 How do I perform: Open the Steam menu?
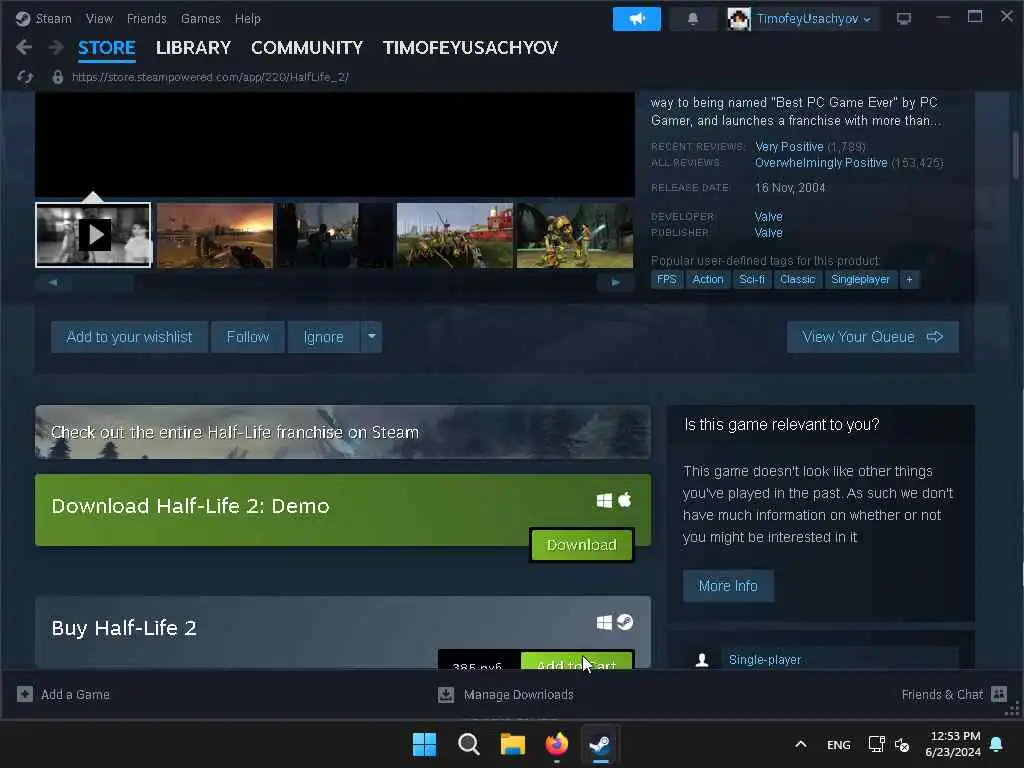pos(54,18)
